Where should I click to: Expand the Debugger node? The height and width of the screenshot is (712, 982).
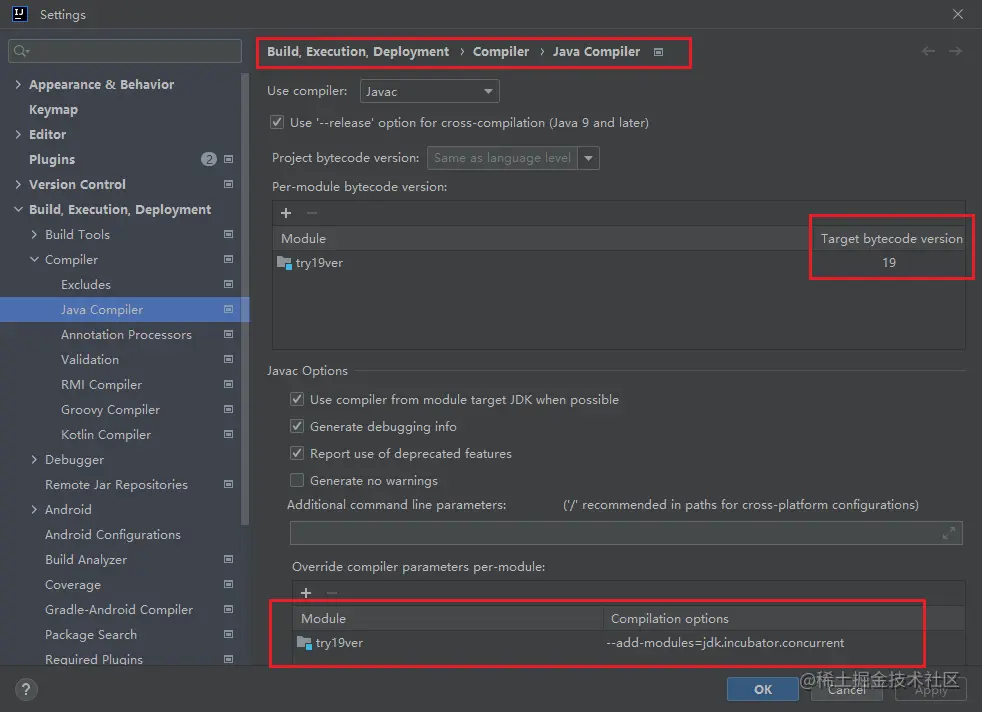pos(34,460)
